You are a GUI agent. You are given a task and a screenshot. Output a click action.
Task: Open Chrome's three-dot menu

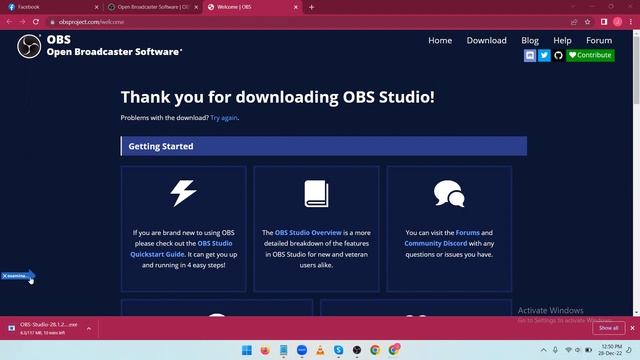coord(631,22)
